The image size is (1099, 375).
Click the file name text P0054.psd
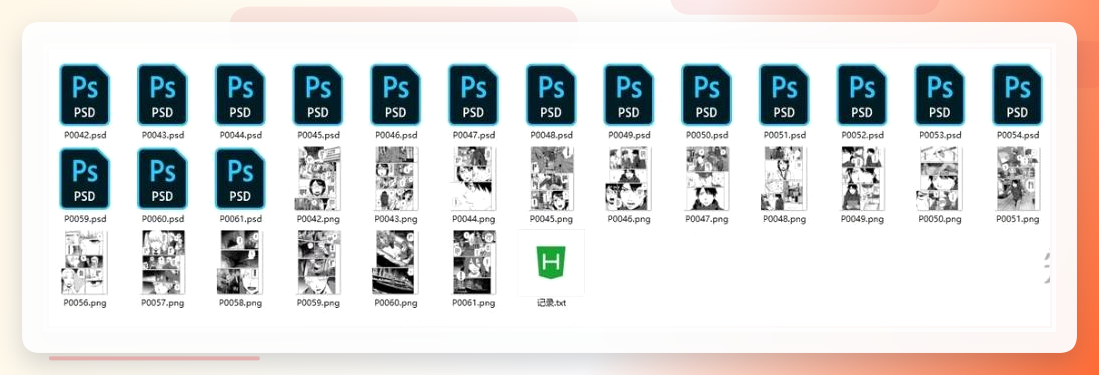(1018, 135)
